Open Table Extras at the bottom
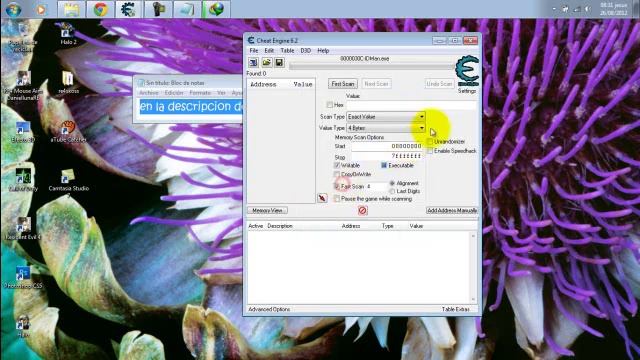 click(456, 309)
